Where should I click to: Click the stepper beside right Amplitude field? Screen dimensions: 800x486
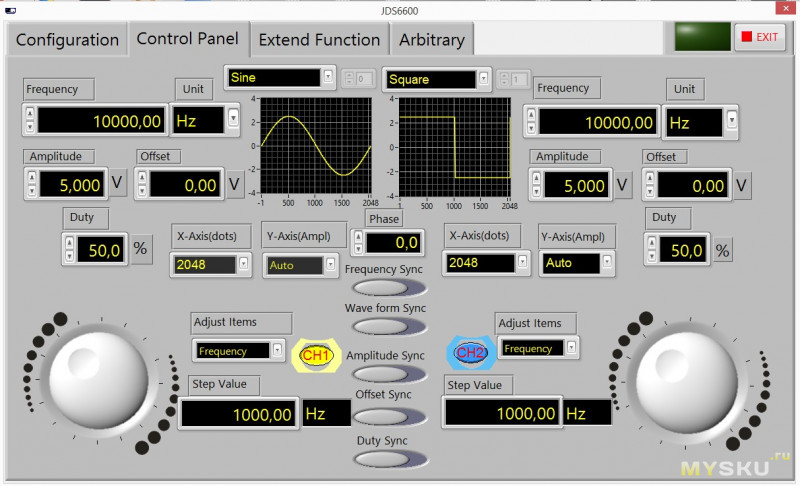[536, 185]
